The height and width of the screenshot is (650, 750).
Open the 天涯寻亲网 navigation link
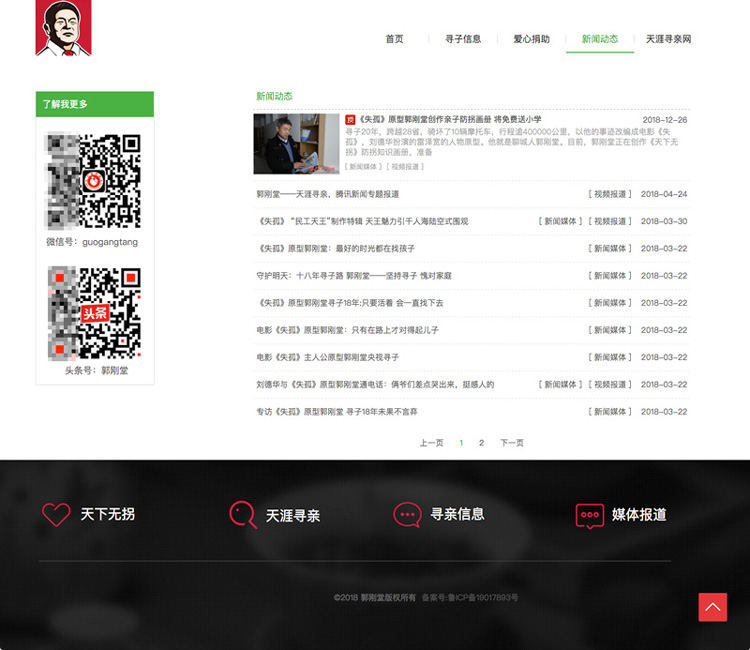[x=668, y=39]
